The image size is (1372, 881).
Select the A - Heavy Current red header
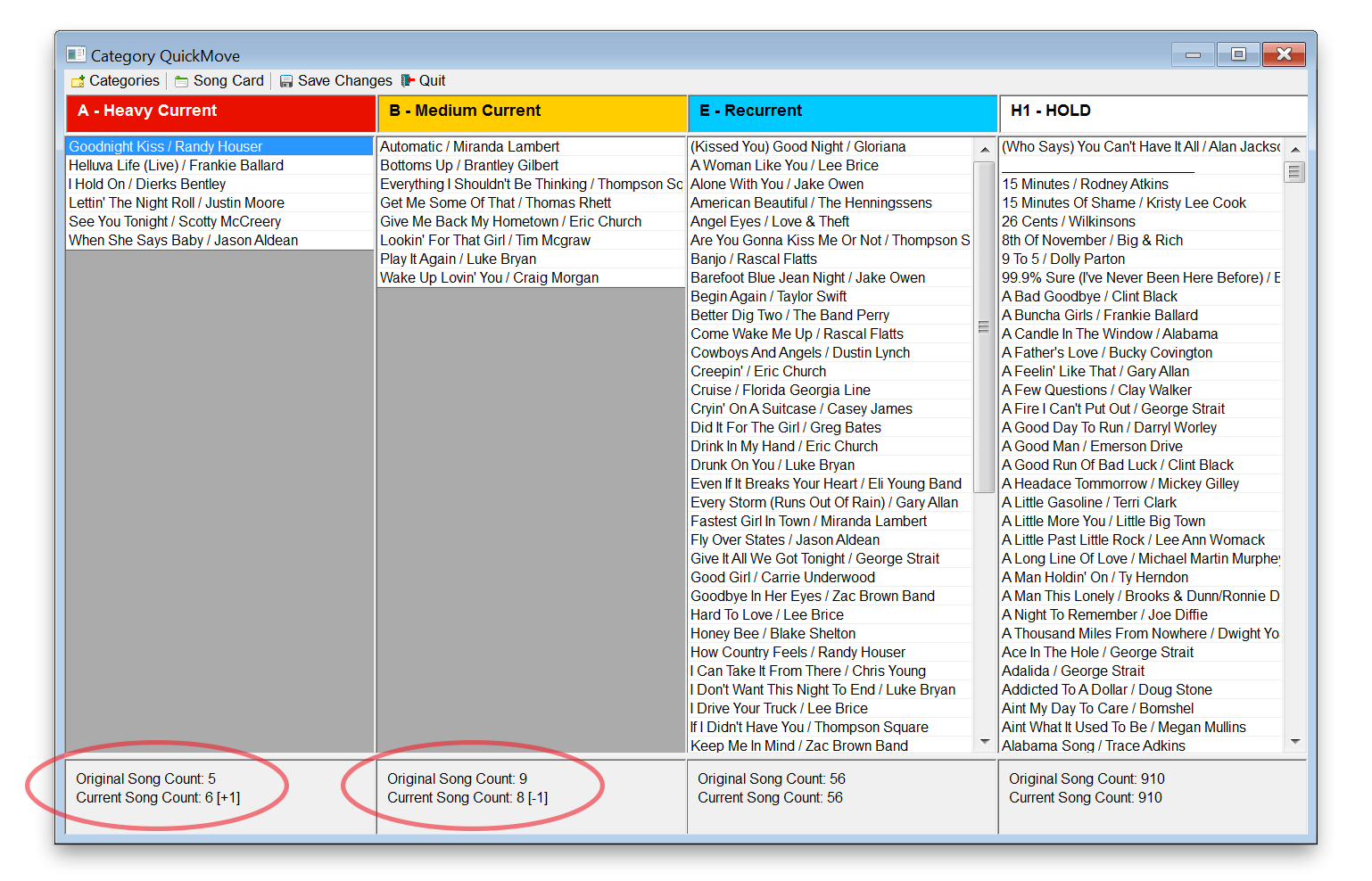click(220, 112)
